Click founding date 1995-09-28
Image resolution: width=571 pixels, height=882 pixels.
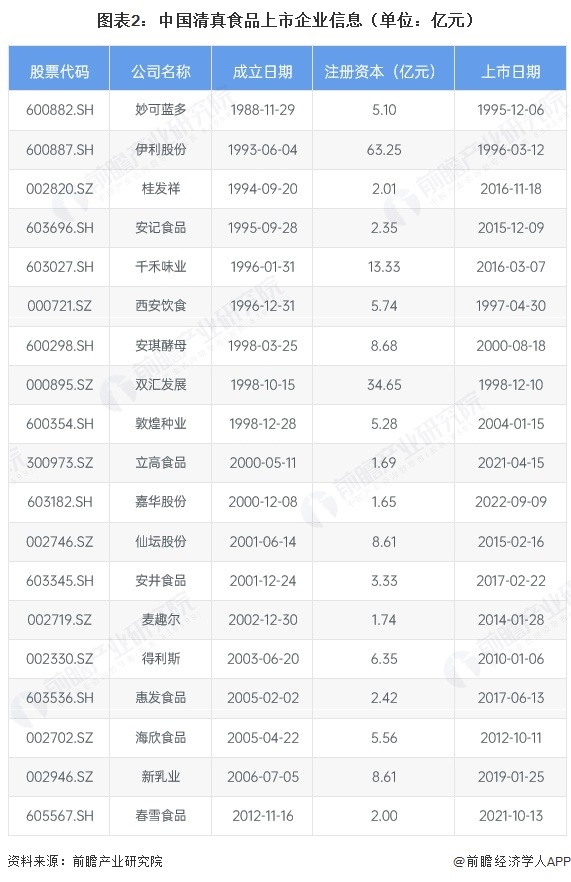tap(263, 228)
